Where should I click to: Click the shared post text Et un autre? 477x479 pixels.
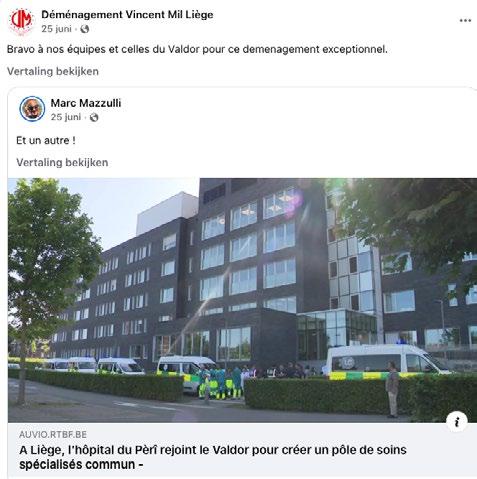(x=46, y=140)
